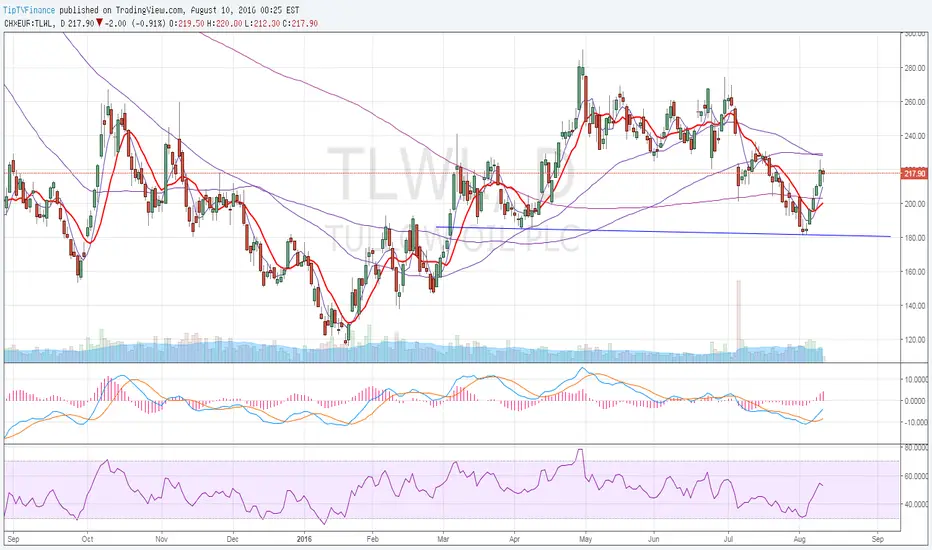Click the 2016 label on time axis

[304, 539]
